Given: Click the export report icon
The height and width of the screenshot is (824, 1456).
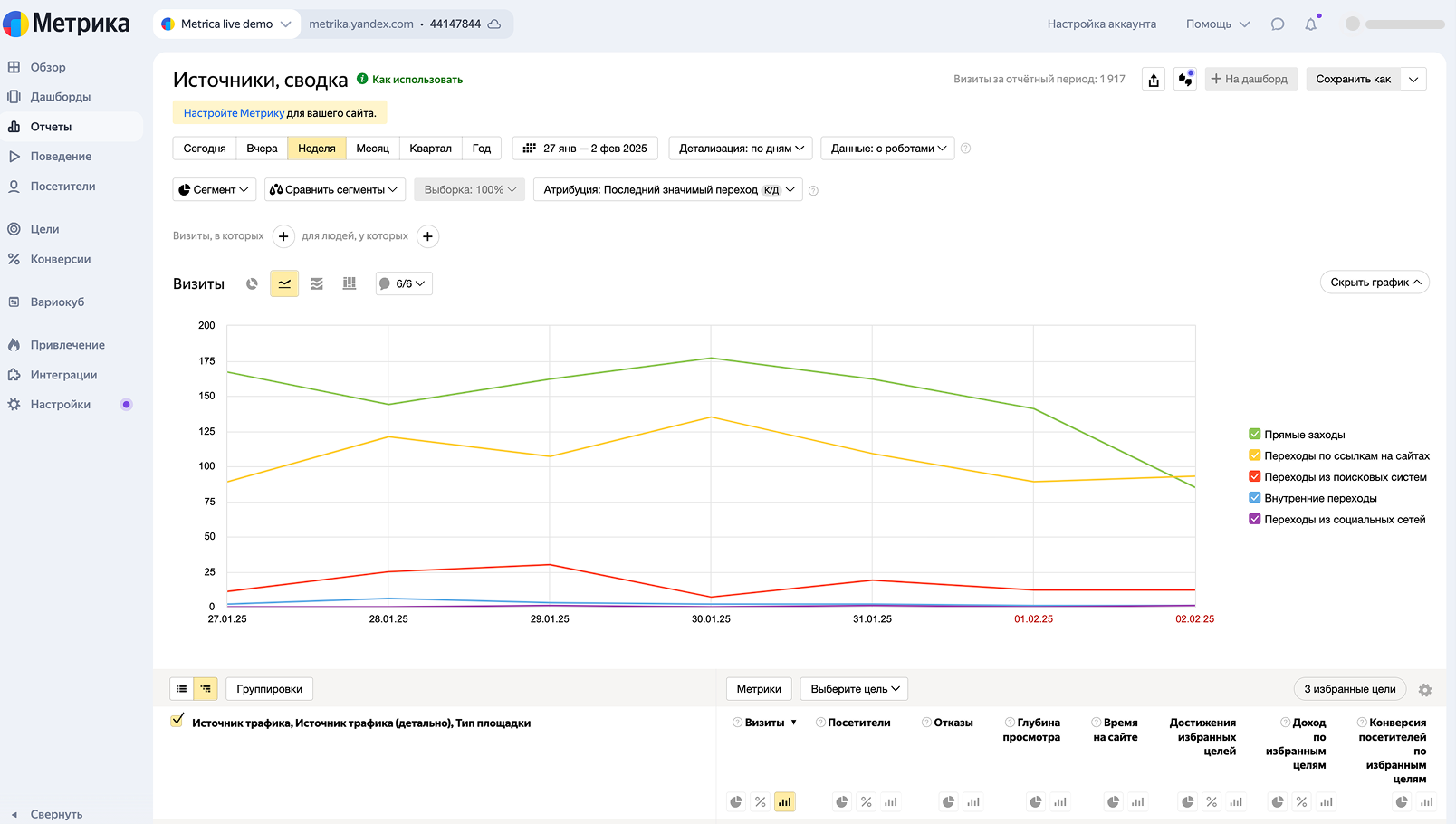Looking at the screenshot, I should click(x=1154, y=80).
